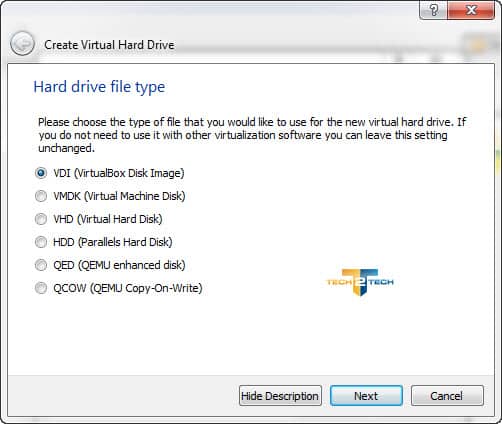Select the VMDK radio button

(41, 196)
